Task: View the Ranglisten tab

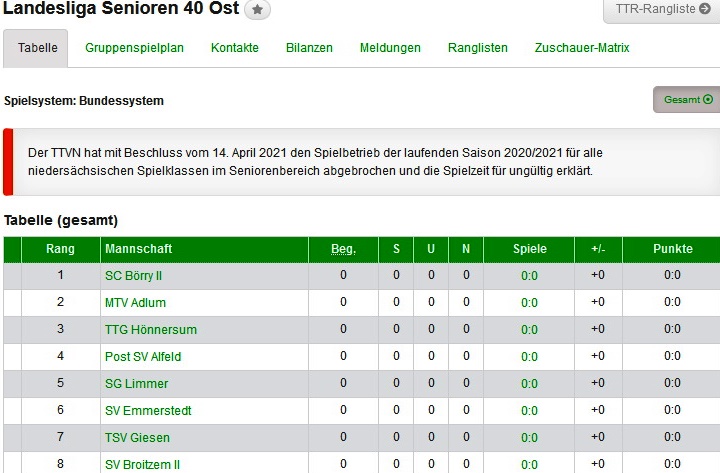Action: 478,48
